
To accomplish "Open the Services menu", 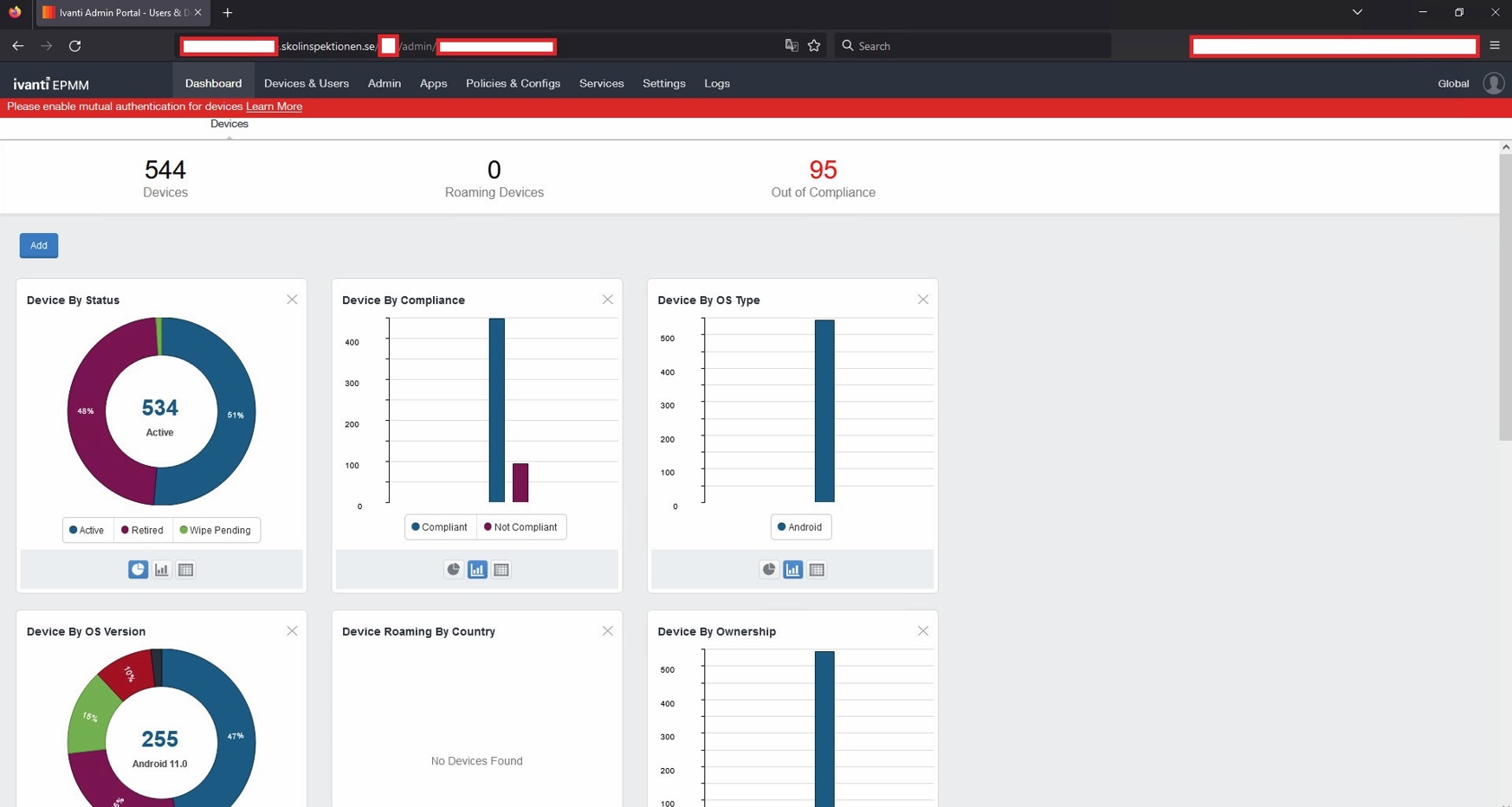I will pos(602,83).
